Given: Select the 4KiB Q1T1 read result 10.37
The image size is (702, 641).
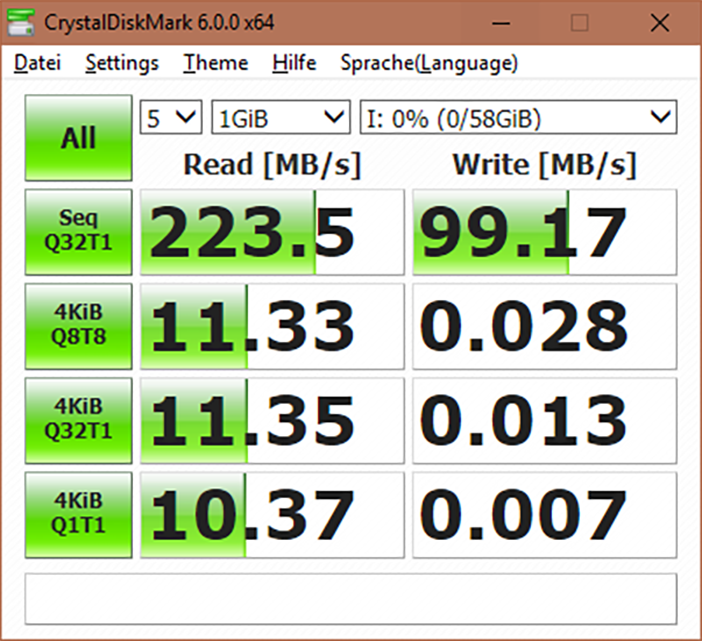Looking at the screenshot, I should [x=272, y=515].
